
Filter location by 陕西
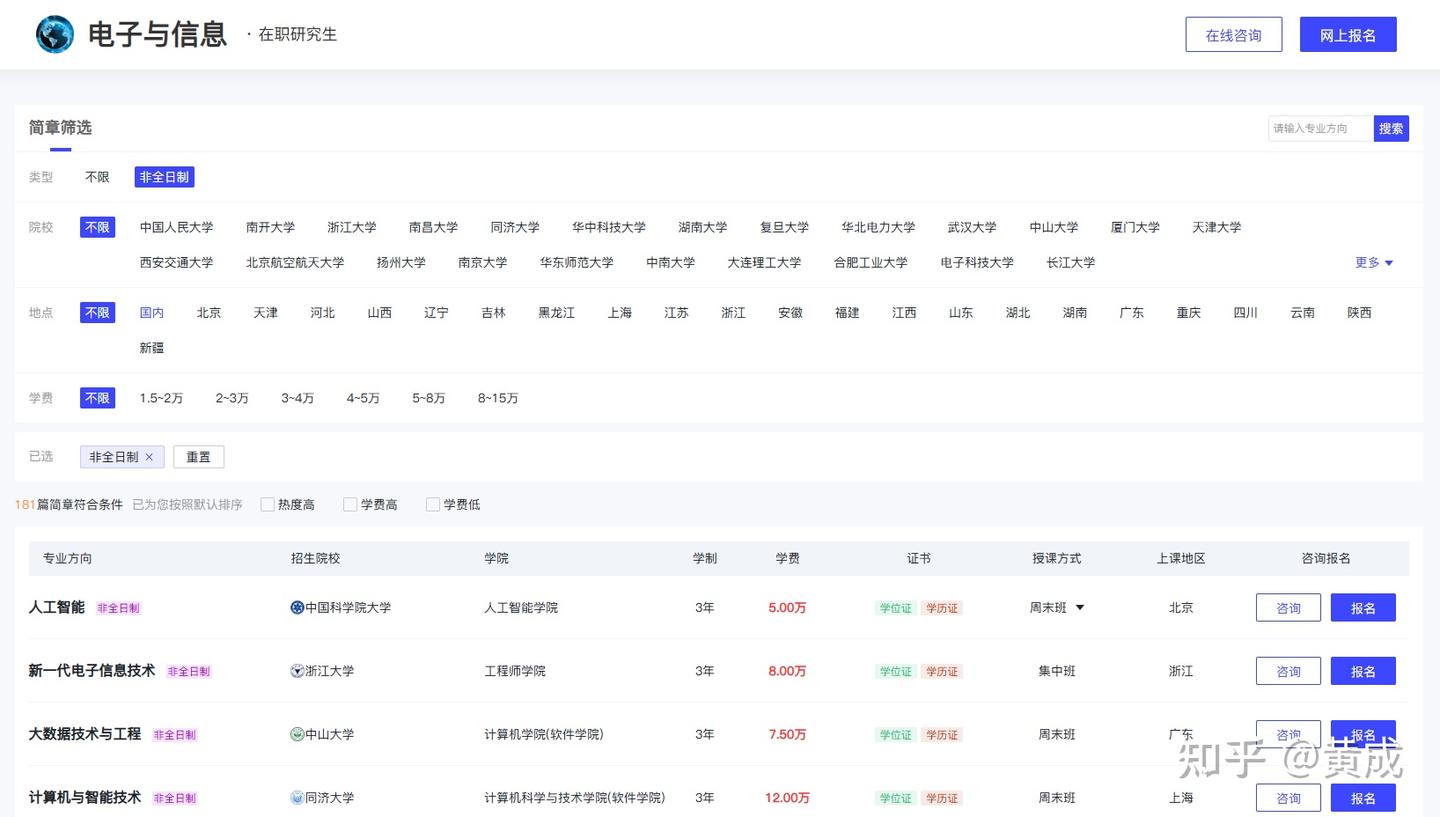(x=1359, y=313)
